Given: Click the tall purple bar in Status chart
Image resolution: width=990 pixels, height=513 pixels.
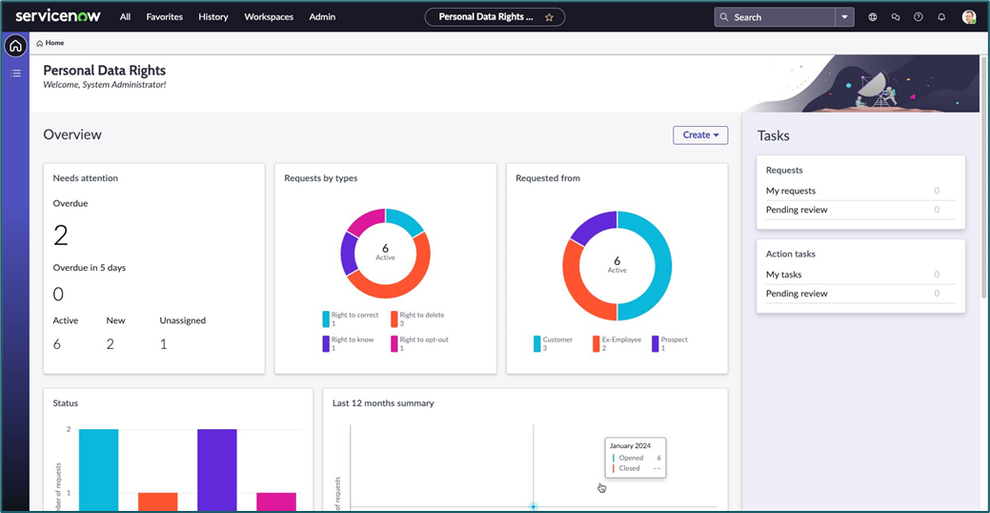Looking at the screenshot, I should [x=217, y=469].
